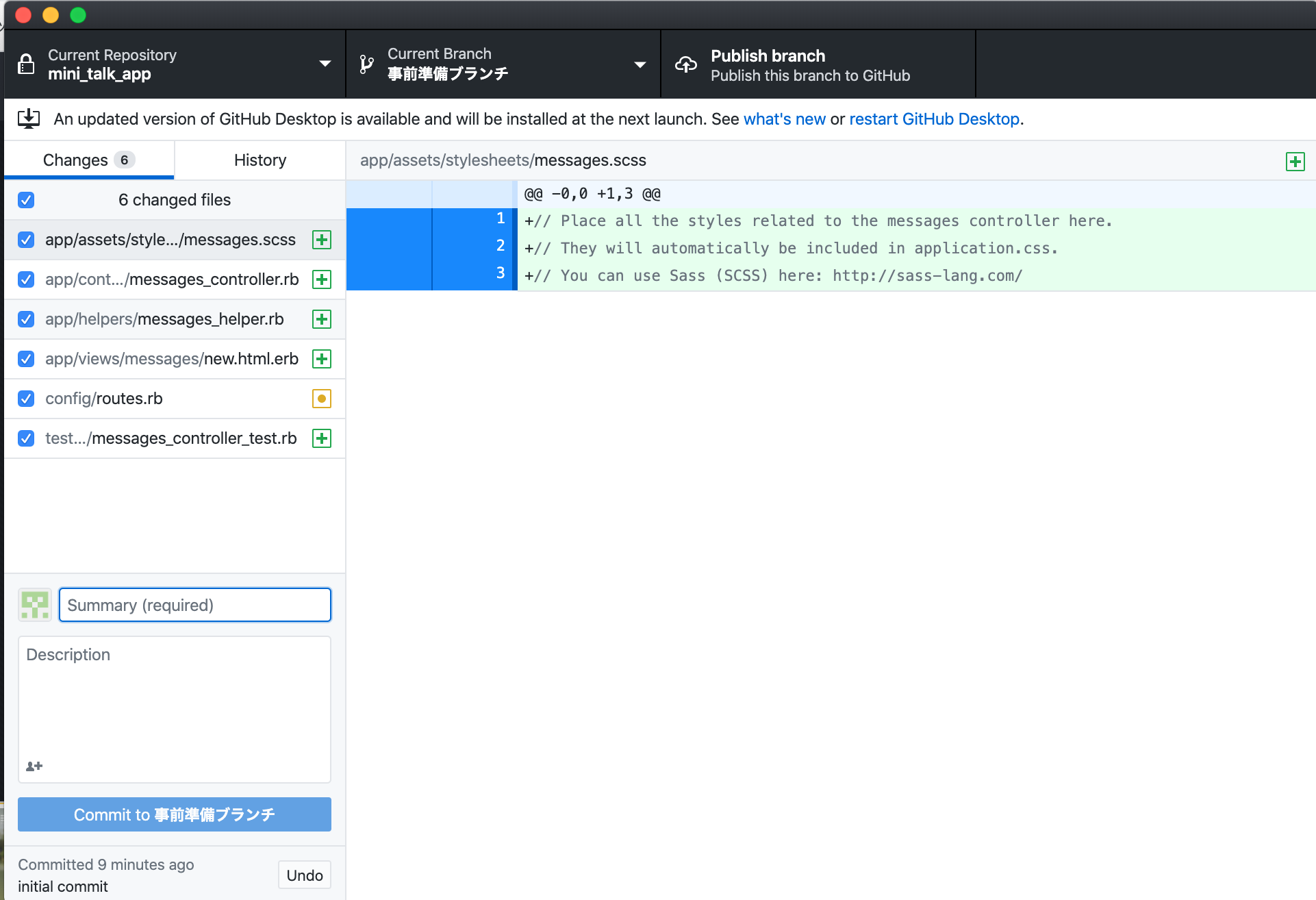Uncheck the messages_controller.rb file checkbox
Image resolution: width=1316 pixels, height=900 pixels.
coord(26,279)
